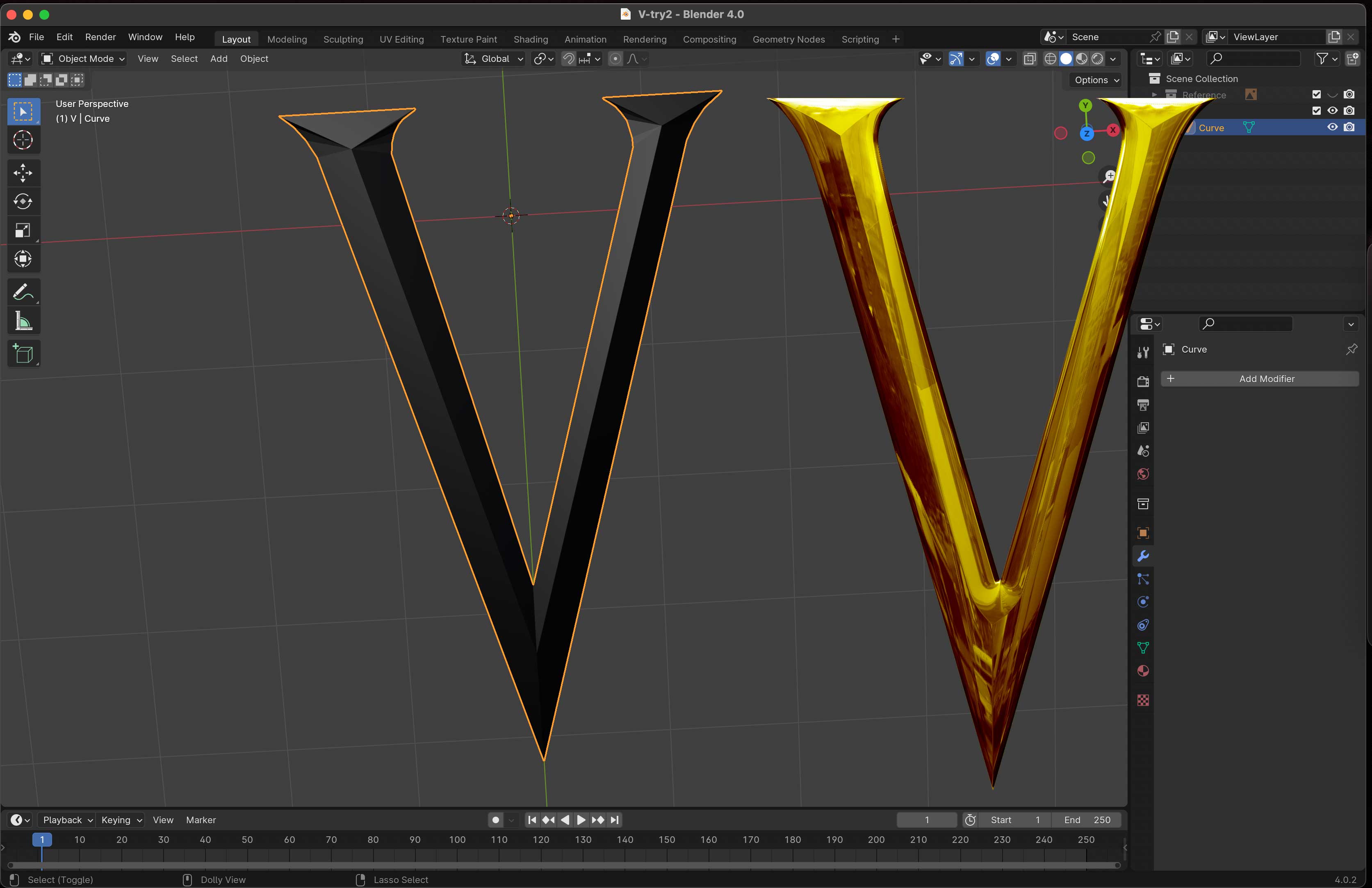Viewport: 1372px width, 888px height.
Task: Pick the Annotate pencil tool
Action: [23, 292]
